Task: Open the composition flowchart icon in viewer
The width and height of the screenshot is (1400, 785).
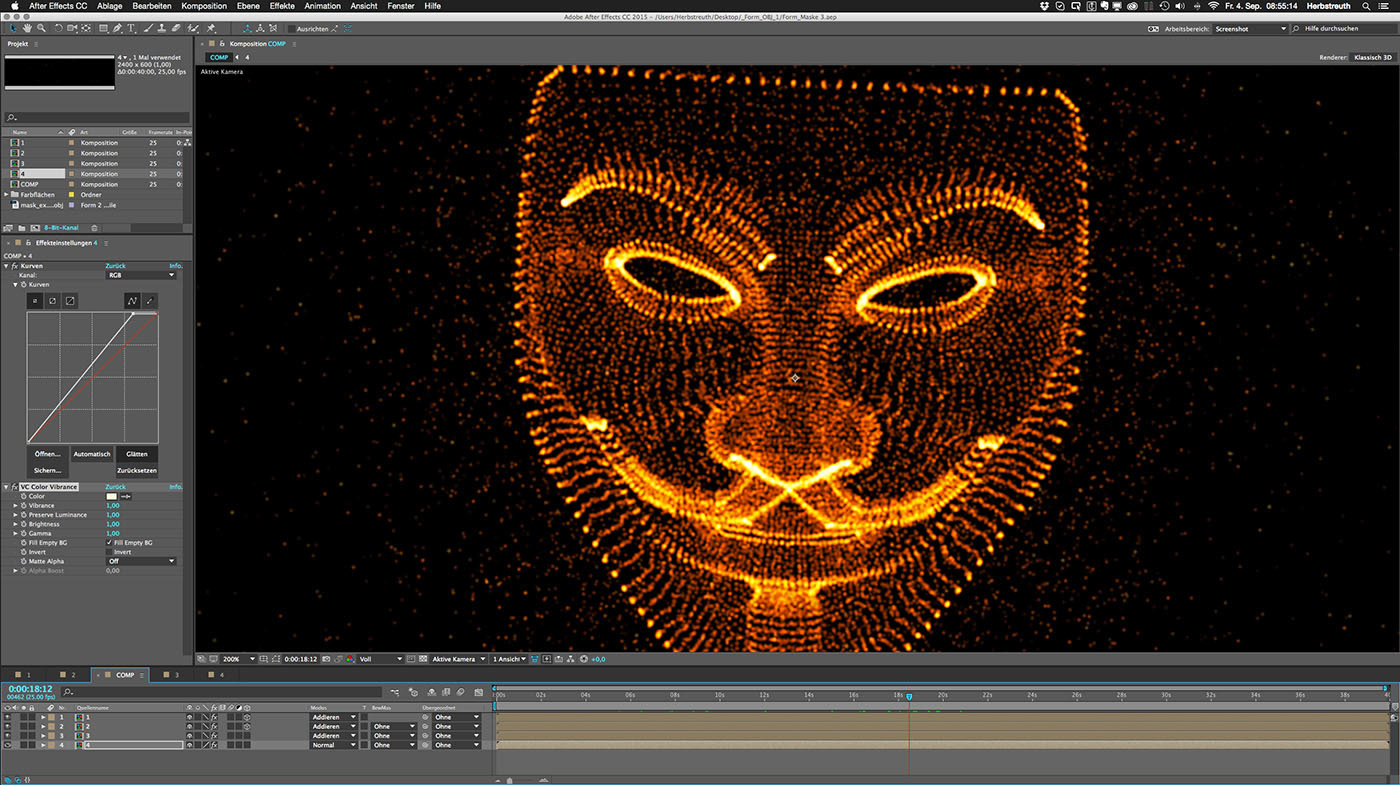Action: click(570, 659)
